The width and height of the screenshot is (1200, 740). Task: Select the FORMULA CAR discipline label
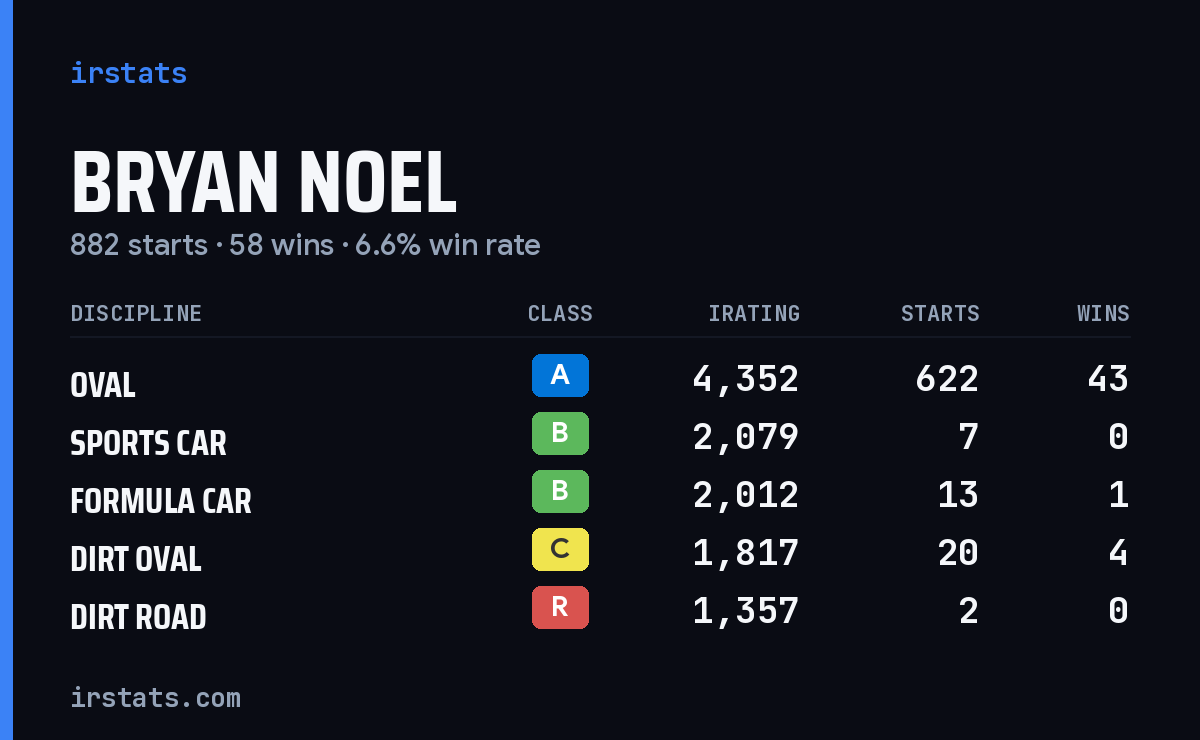click(161, 501)
